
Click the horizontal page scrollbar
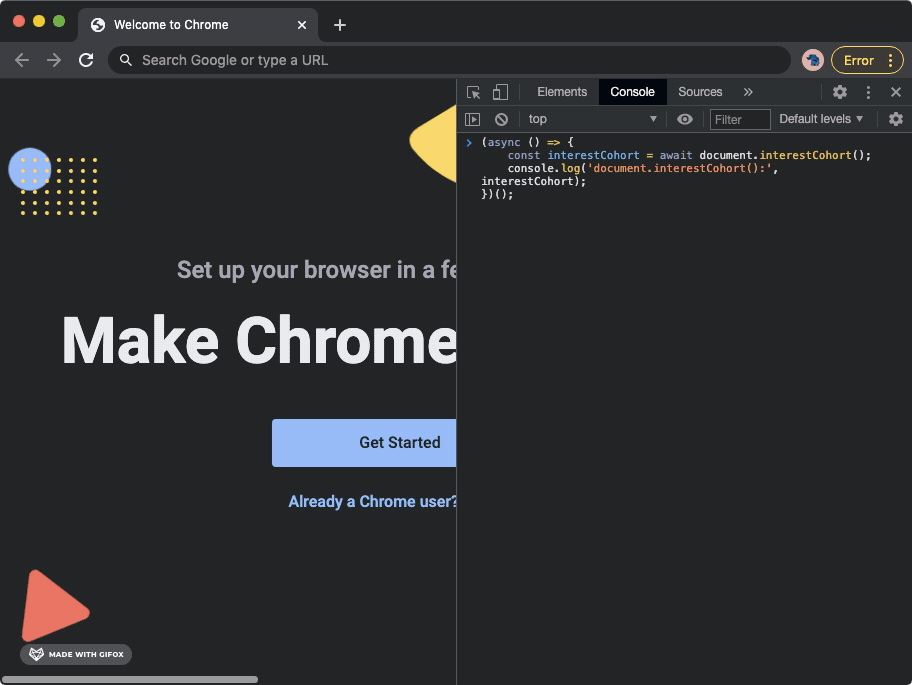tap(130, 679)
